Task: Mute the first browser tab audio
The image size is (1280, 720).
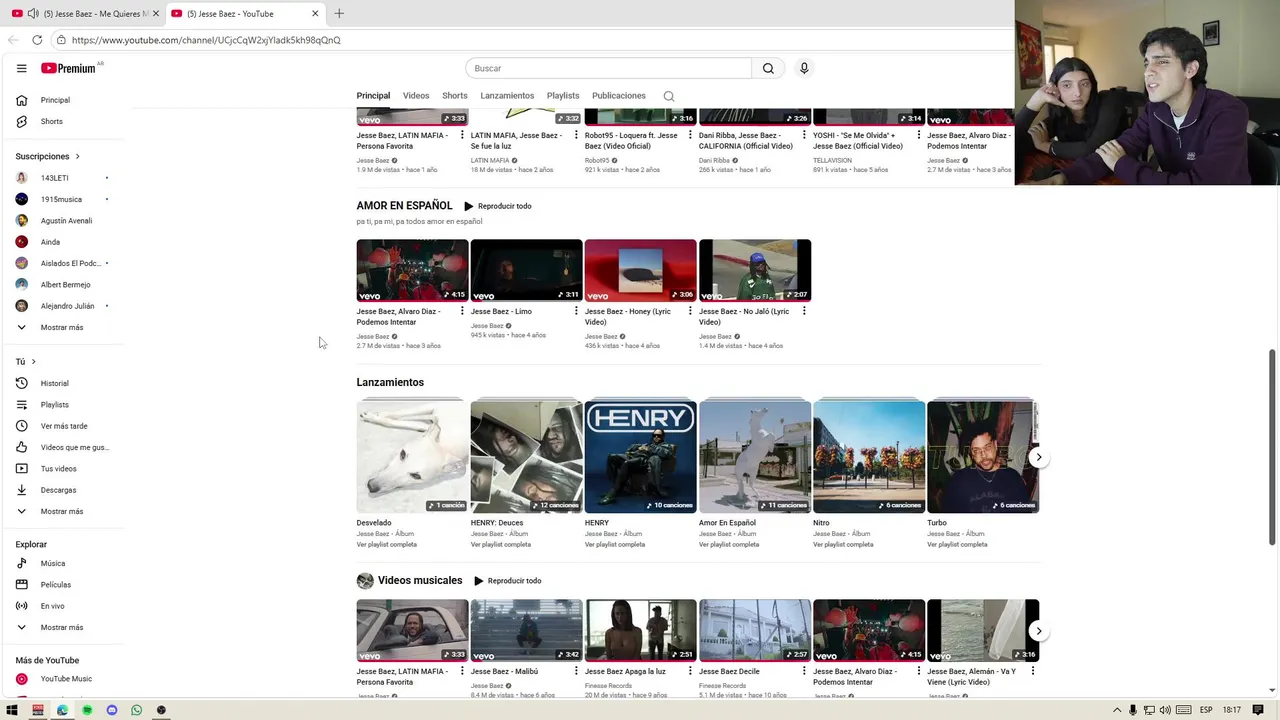Action: coord(33,13)
